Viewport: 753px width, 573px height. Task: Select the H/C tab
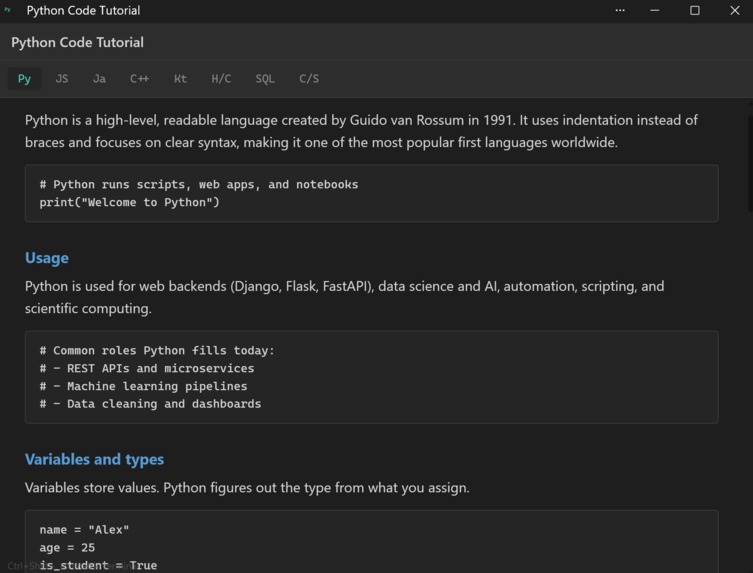tap(221, 79)
